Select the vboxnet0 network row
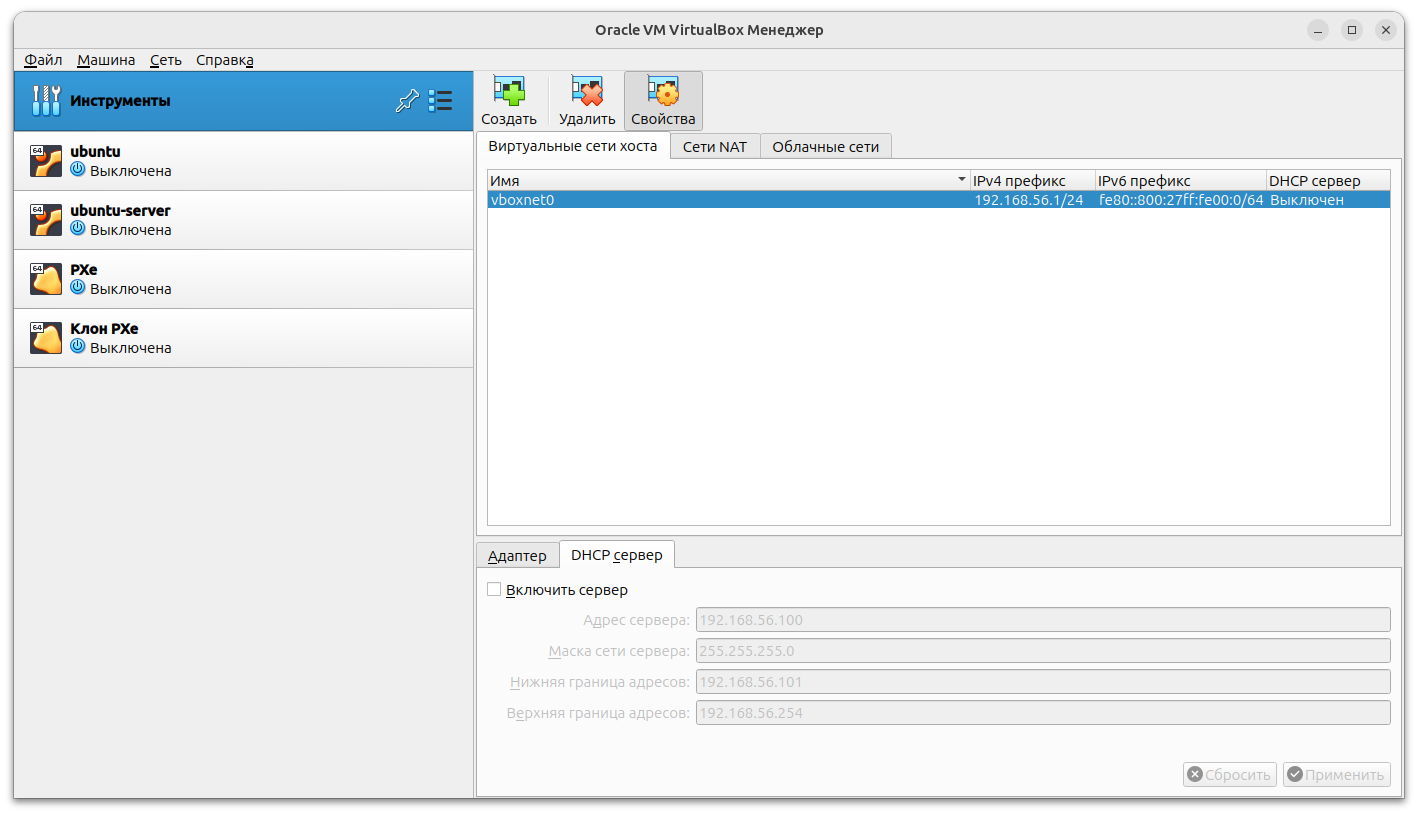Viewport: 1418px width, 815px height. point(939,200)
